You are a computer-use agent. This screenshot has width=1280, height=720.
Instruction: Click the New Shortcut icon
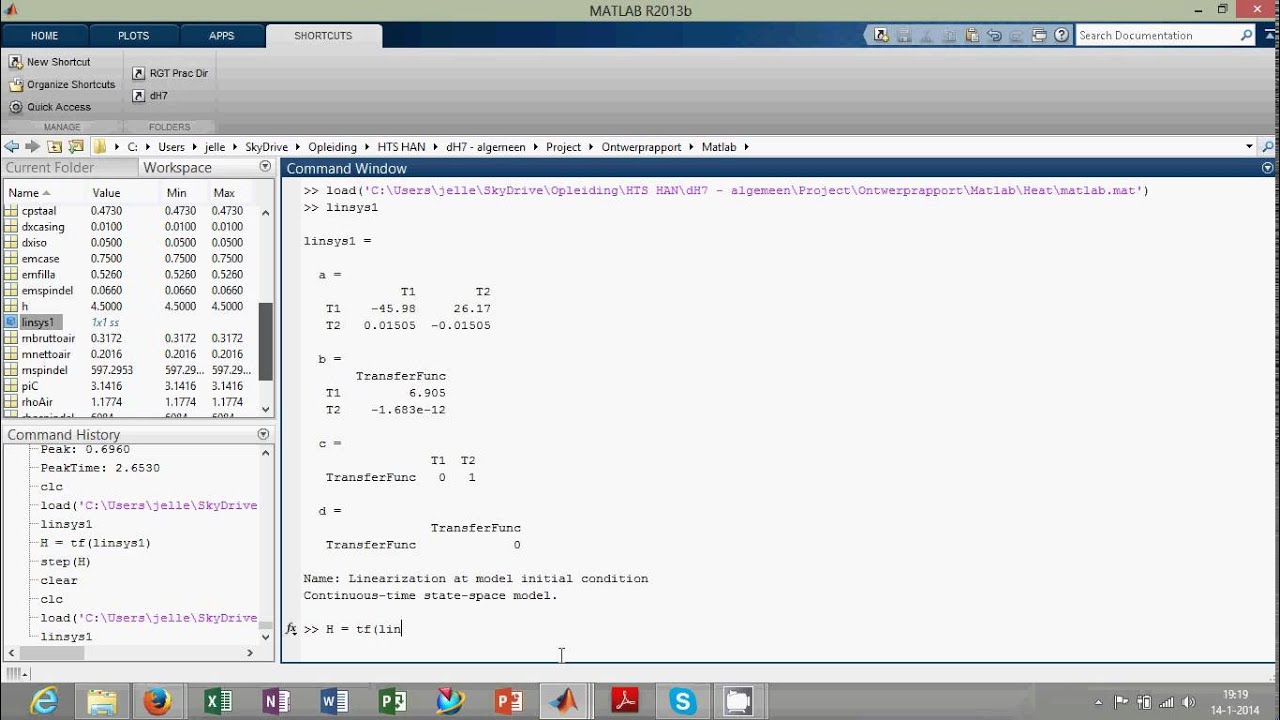tap(16, 62)
